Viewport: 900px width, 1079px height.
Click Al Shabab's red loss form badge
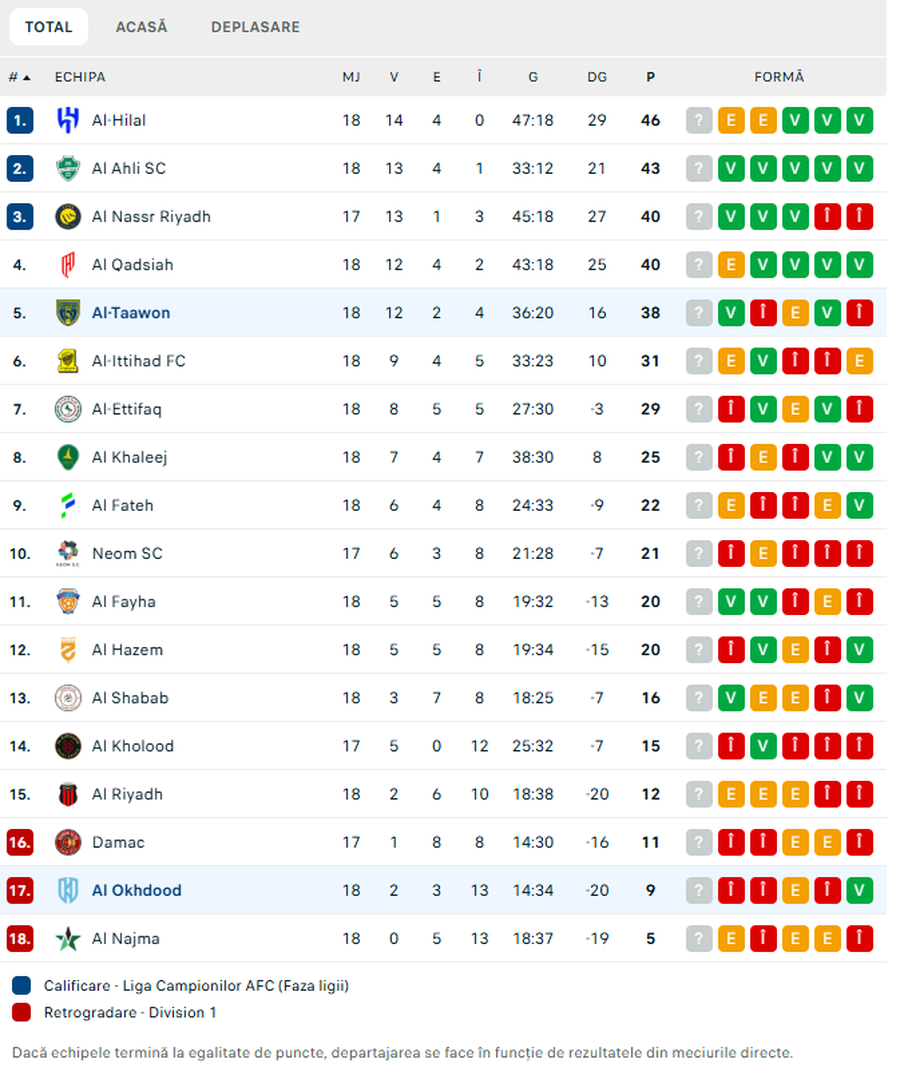[x=827, y=698]
